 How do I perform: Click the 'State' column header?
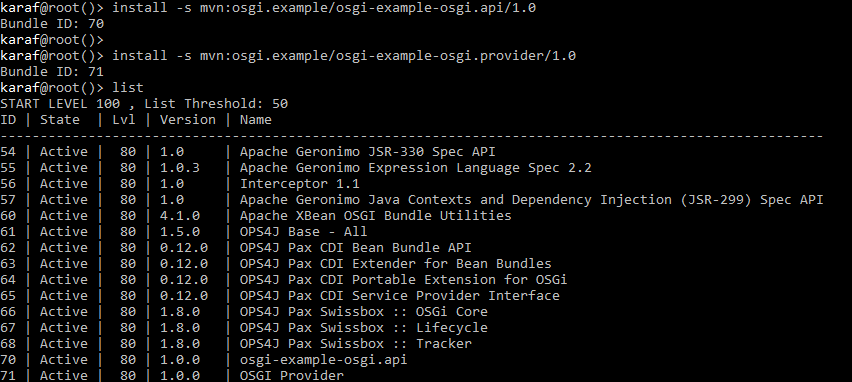60,120
